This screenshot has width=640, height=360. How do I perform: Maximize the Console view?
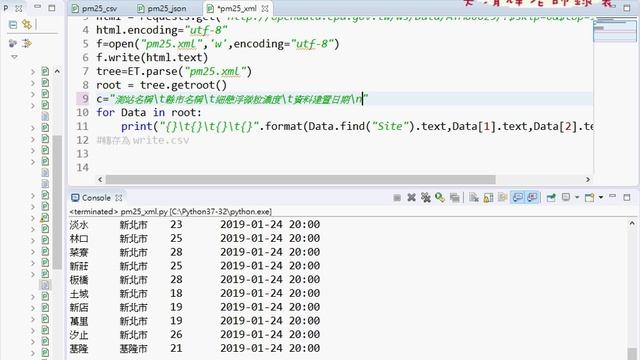coord(627,198)
